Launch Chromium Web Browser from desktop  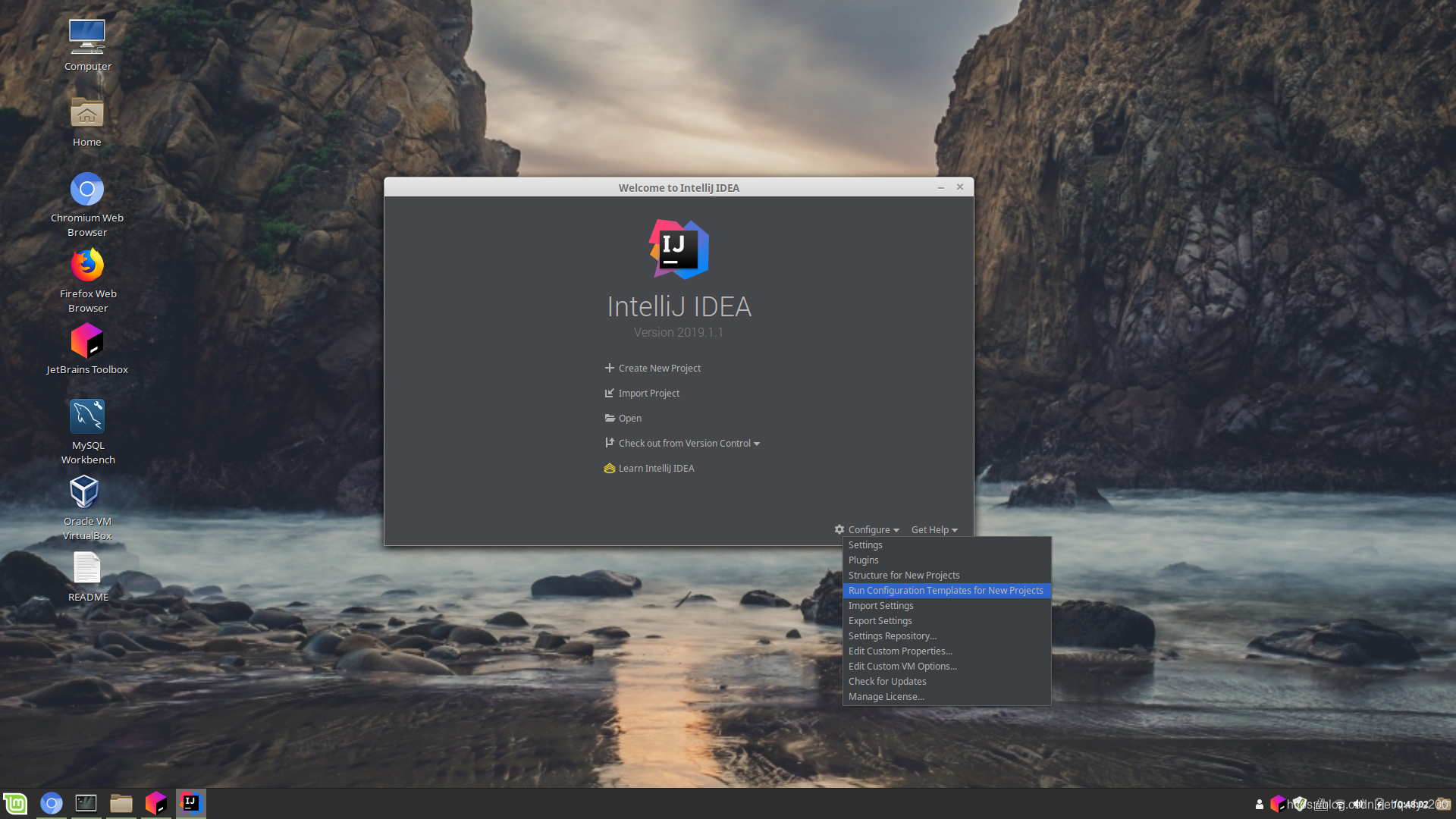[87, 203]
